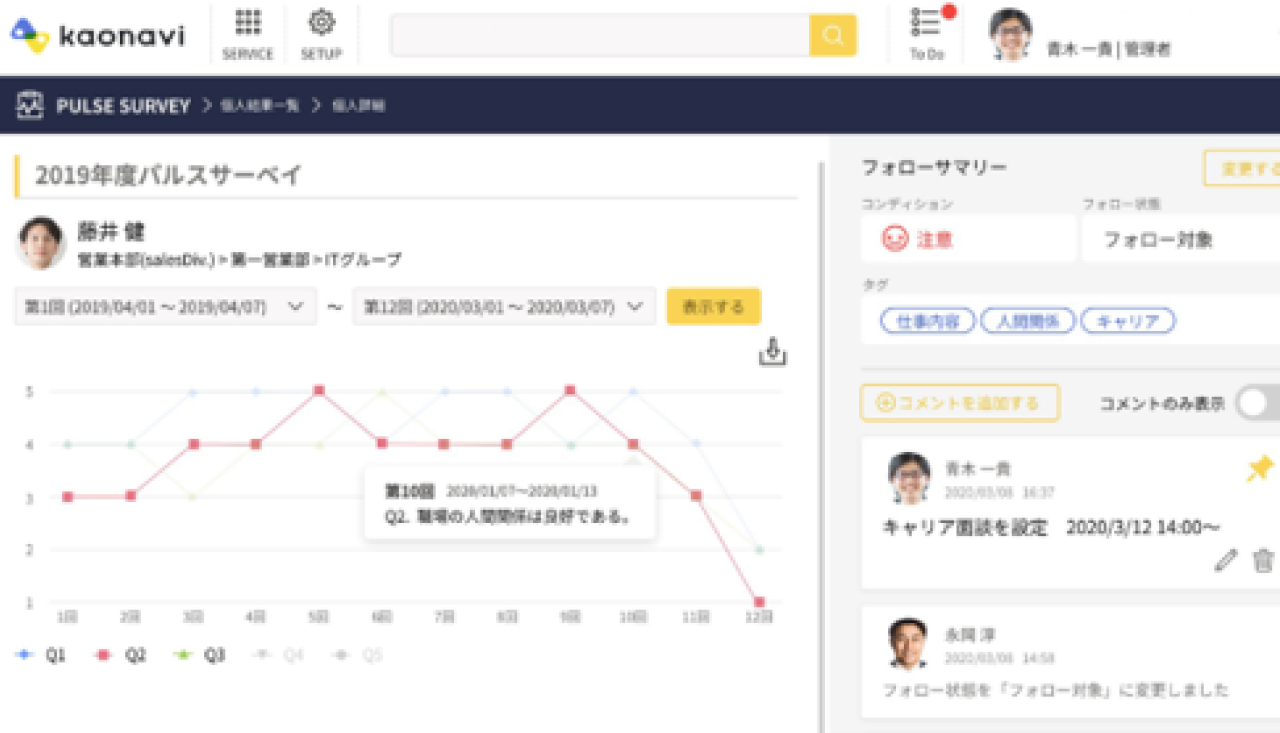Click the 第10回 tooltip on the chart
The height and width of the screenshot is (733, 1280).
(x=510, y=504)
